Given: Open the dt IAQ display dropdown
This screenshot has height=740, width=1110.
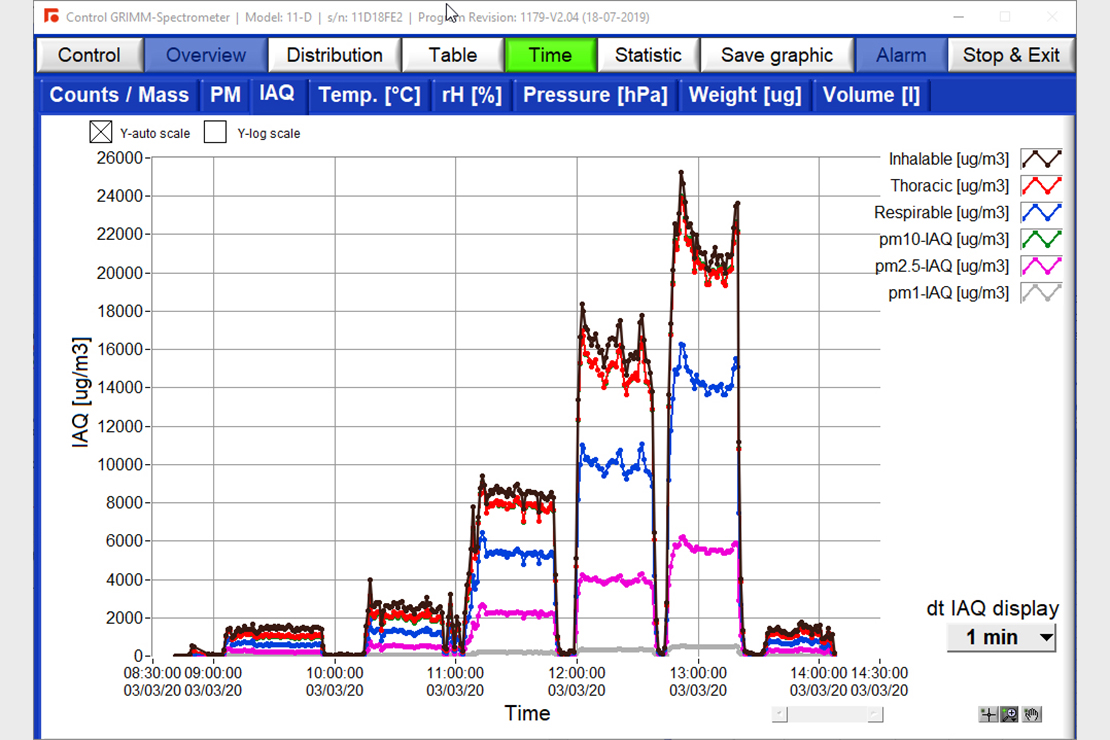Looking at the screenshot, I should 1002,637.
